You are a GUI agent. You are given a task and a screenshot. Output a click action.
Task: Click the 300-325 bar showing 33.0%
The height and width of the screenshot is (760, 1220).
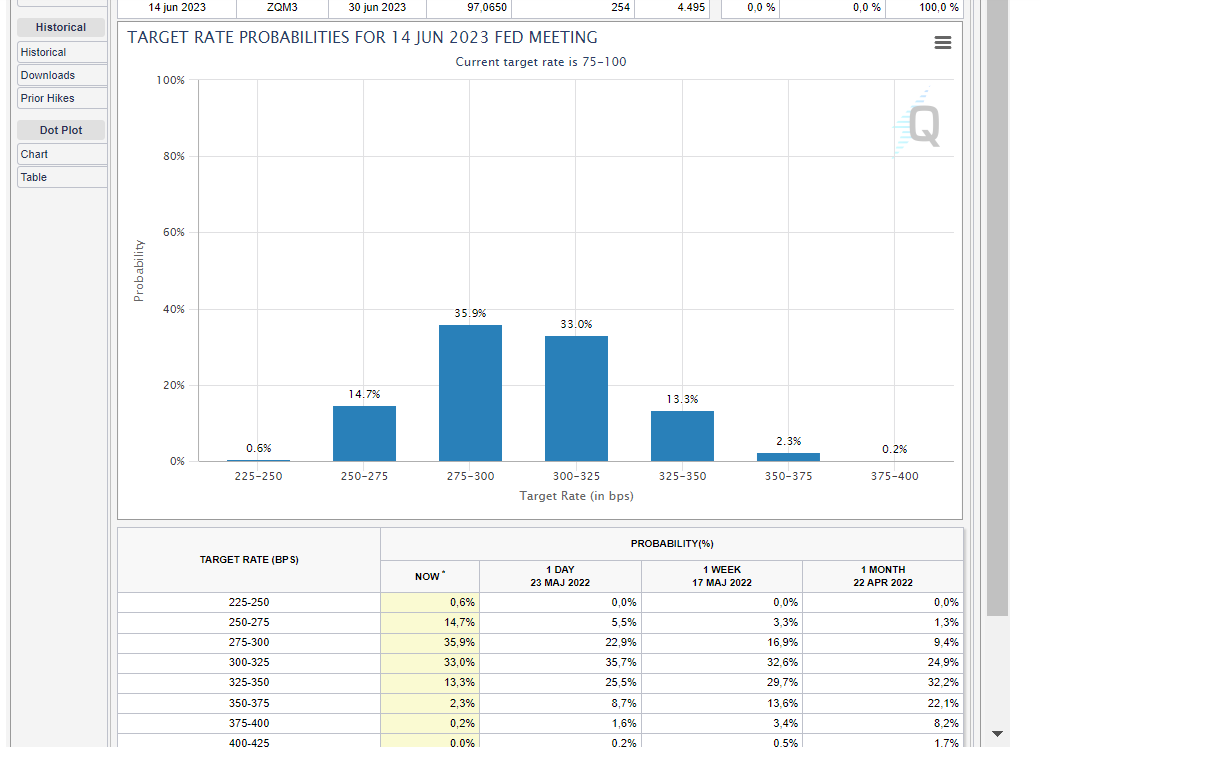(576, 398)
